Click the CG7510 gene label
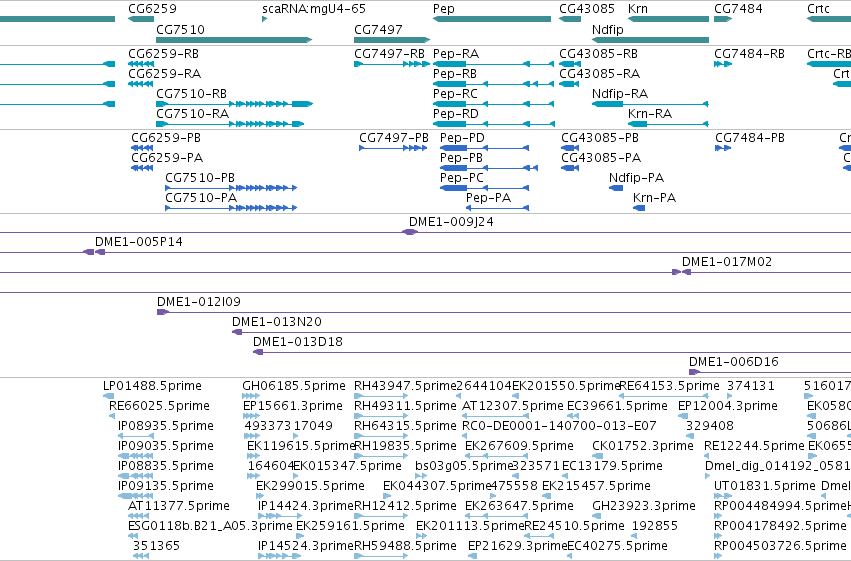Image resolution: width=851 pixels, height=561 pixels. pyautogui.click(x=180, y=29)
